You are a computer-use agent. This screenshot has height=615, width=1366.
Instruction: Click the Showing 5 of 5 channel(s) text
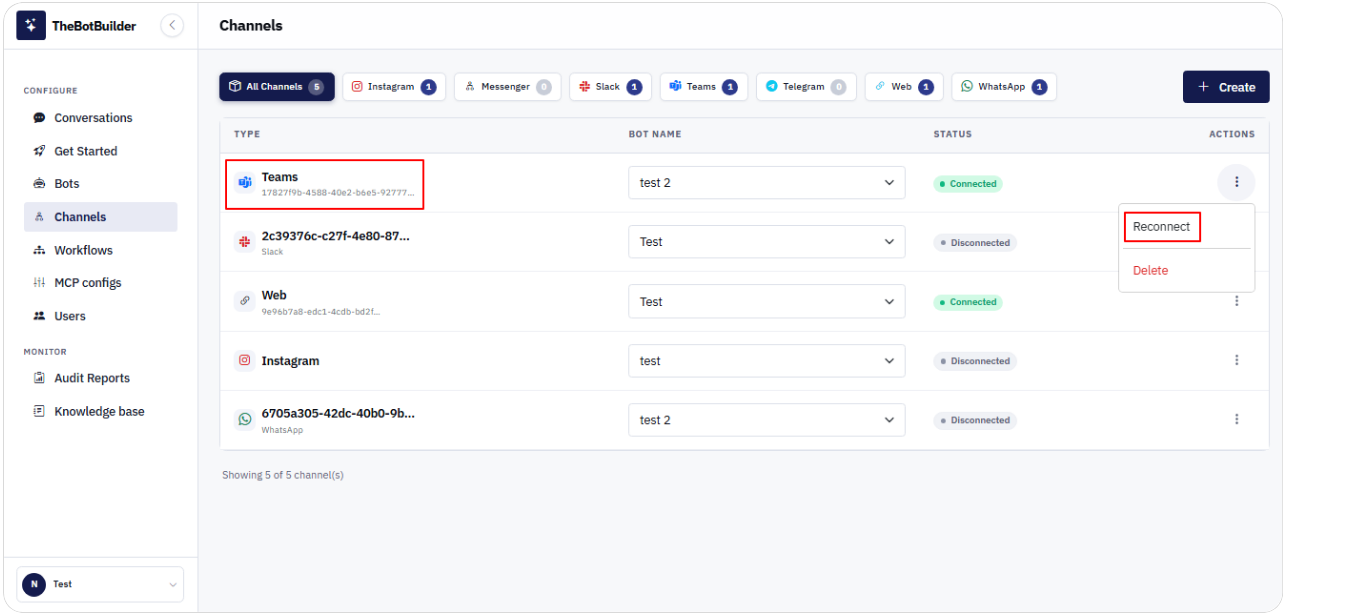283,475
